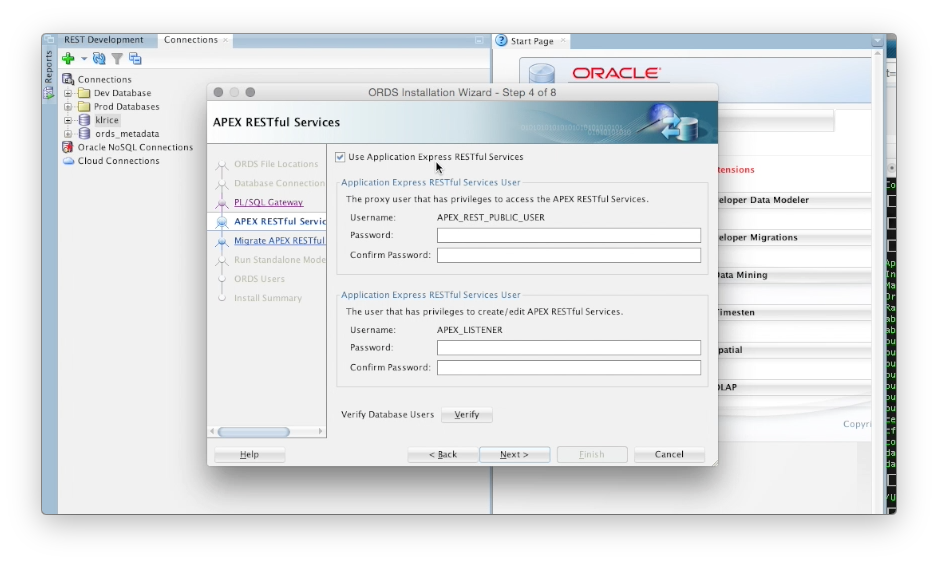This screenshot has height=564, width=938.
Task: Select the Dev Database folder label
Action: [123, 93]
